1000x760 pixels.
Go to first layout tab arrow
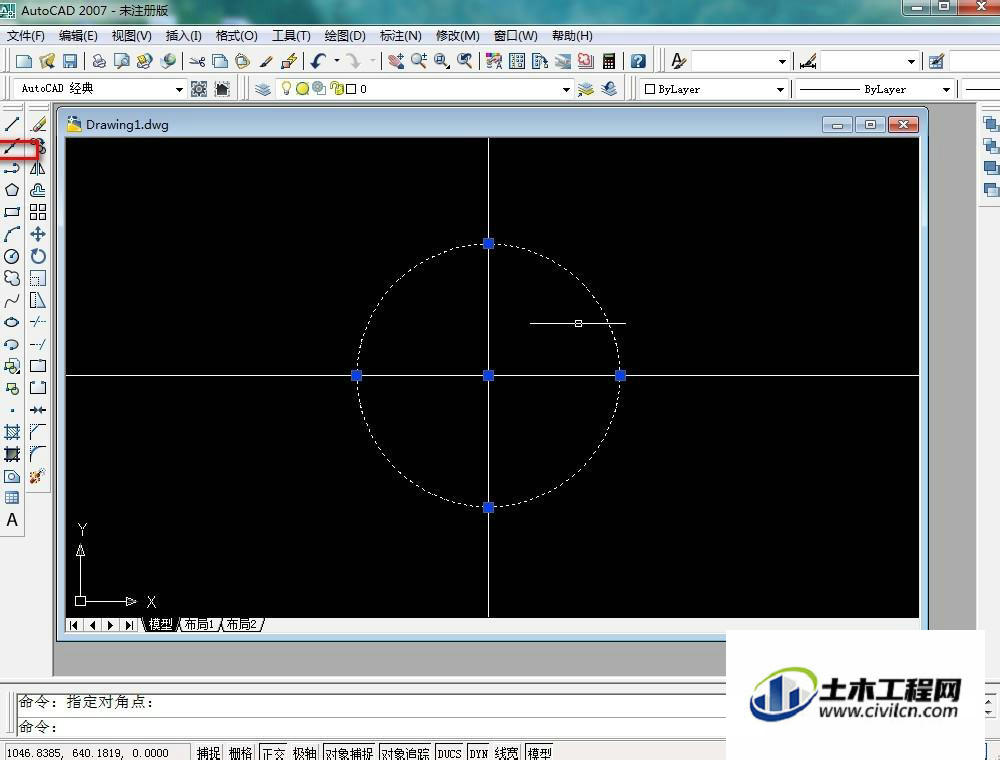point(74,625)
